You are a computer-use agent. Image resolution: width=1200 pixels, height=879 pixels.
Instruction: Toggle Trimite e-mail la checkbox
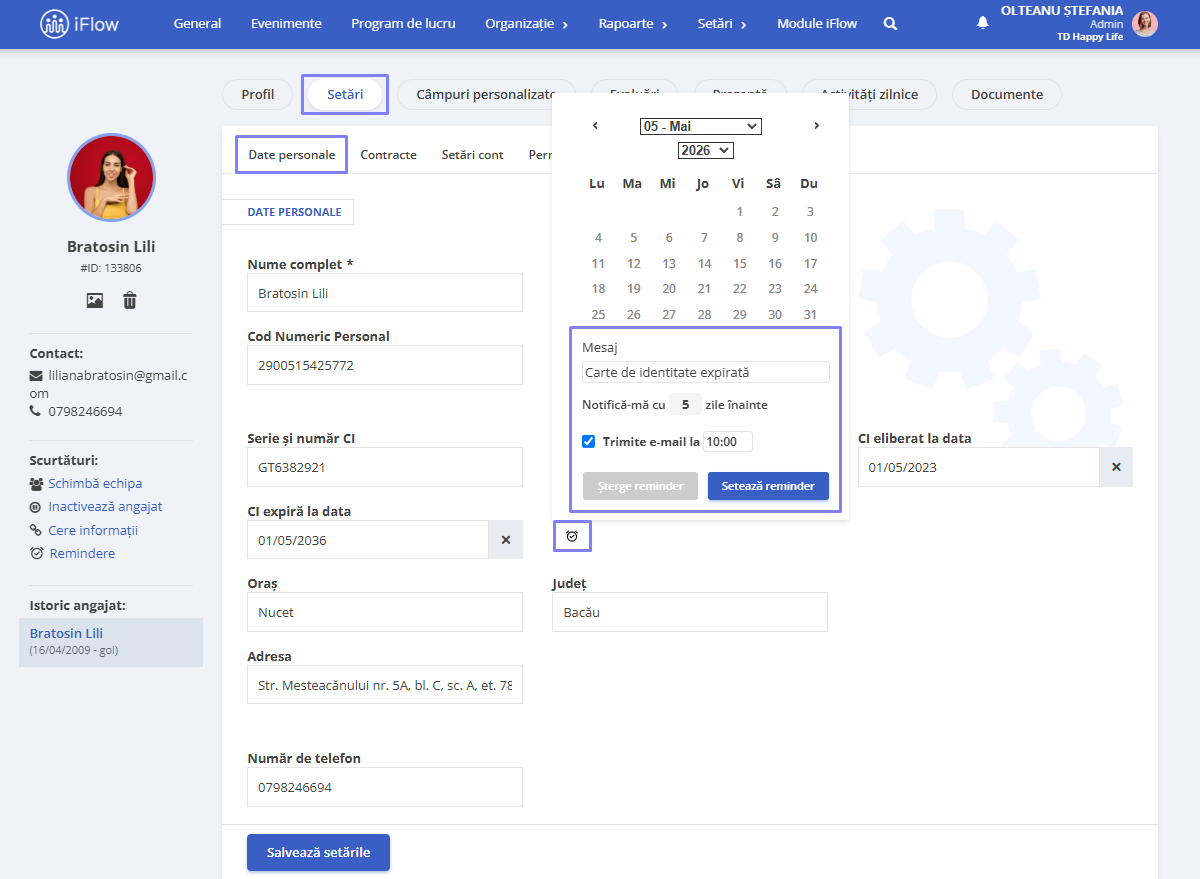click(x=589, y=441)
